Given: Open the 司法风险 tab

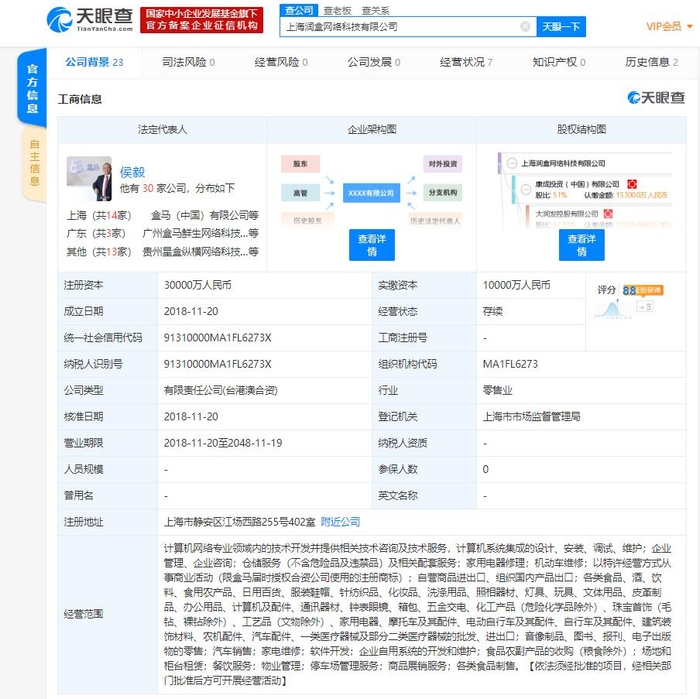Looking at the screenshot, I should [188, 62].
